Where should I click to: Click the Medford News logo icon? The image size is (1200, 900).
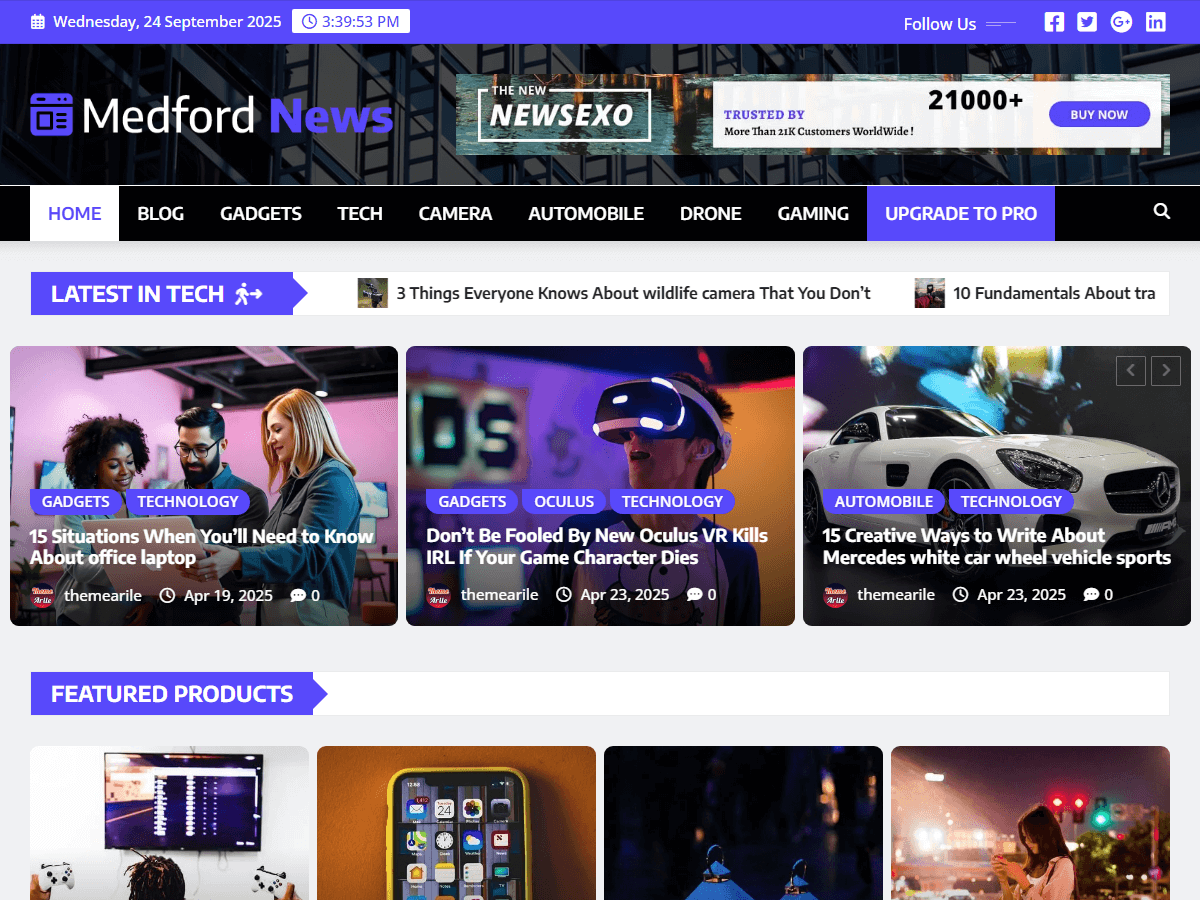52,115
